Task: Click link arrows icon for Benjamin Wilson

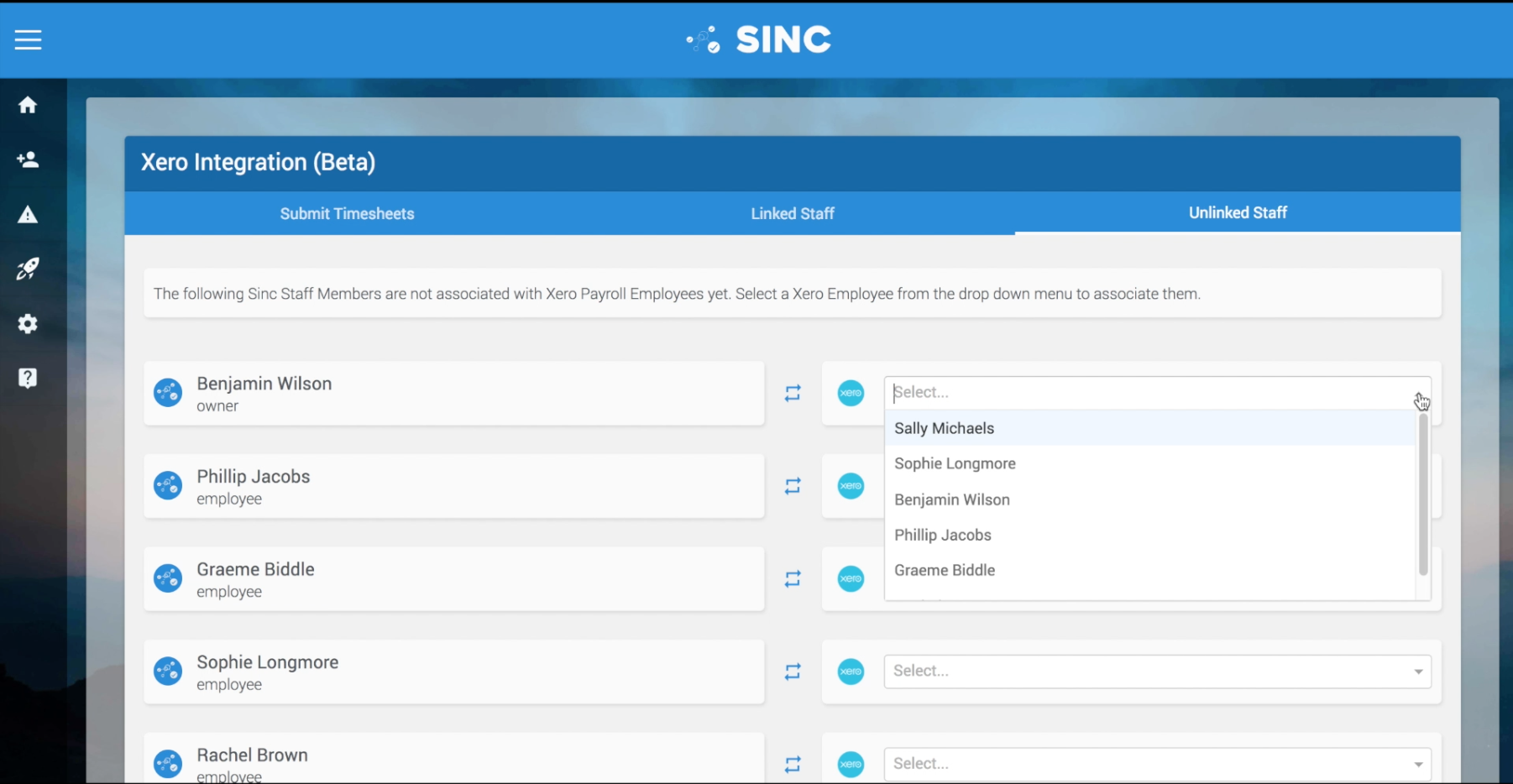Action: [x=793, y=393]
